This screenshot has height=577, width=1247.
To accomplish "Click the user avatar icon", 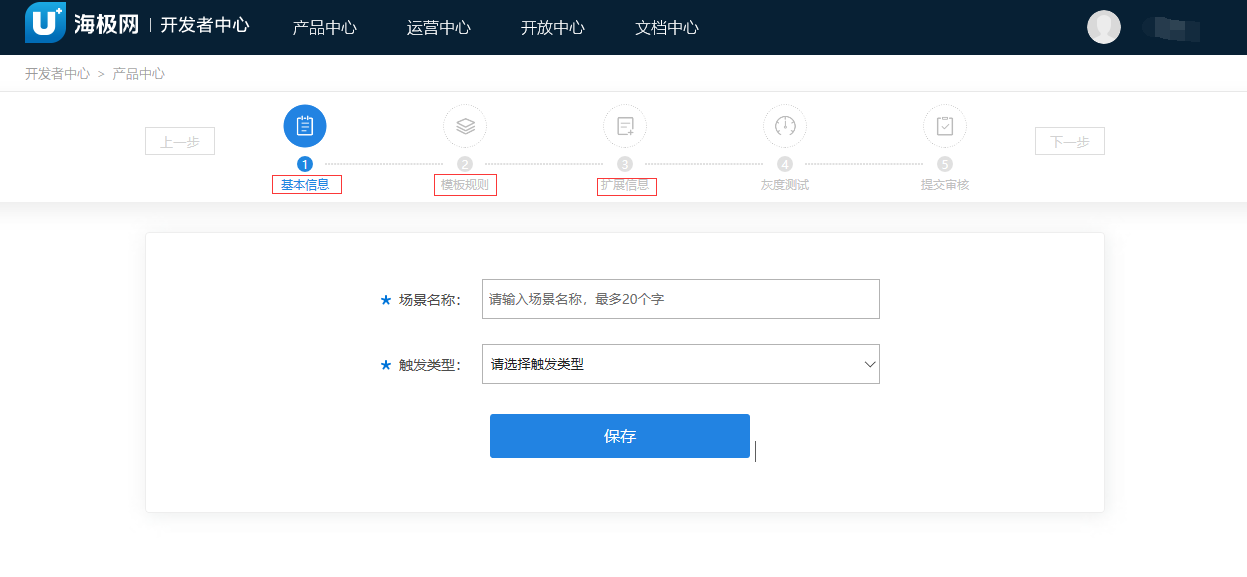I will click(x=1104, y=27).
